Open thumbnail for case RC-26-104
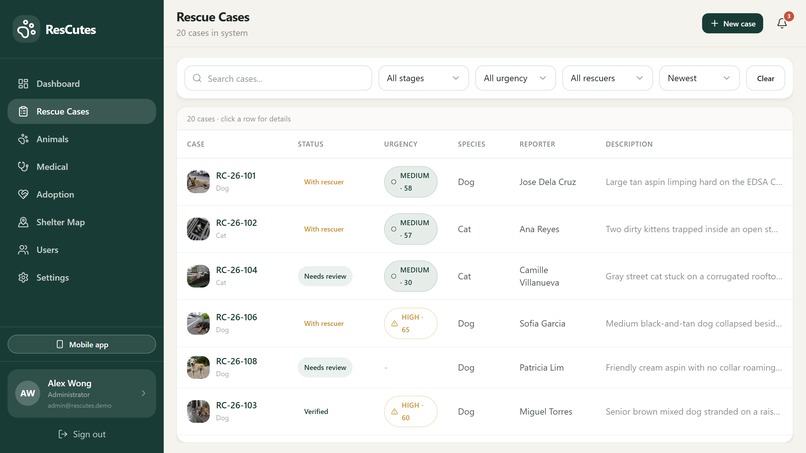Image resolution: width=806 pixels, height=453 pixels. [198, 276]
